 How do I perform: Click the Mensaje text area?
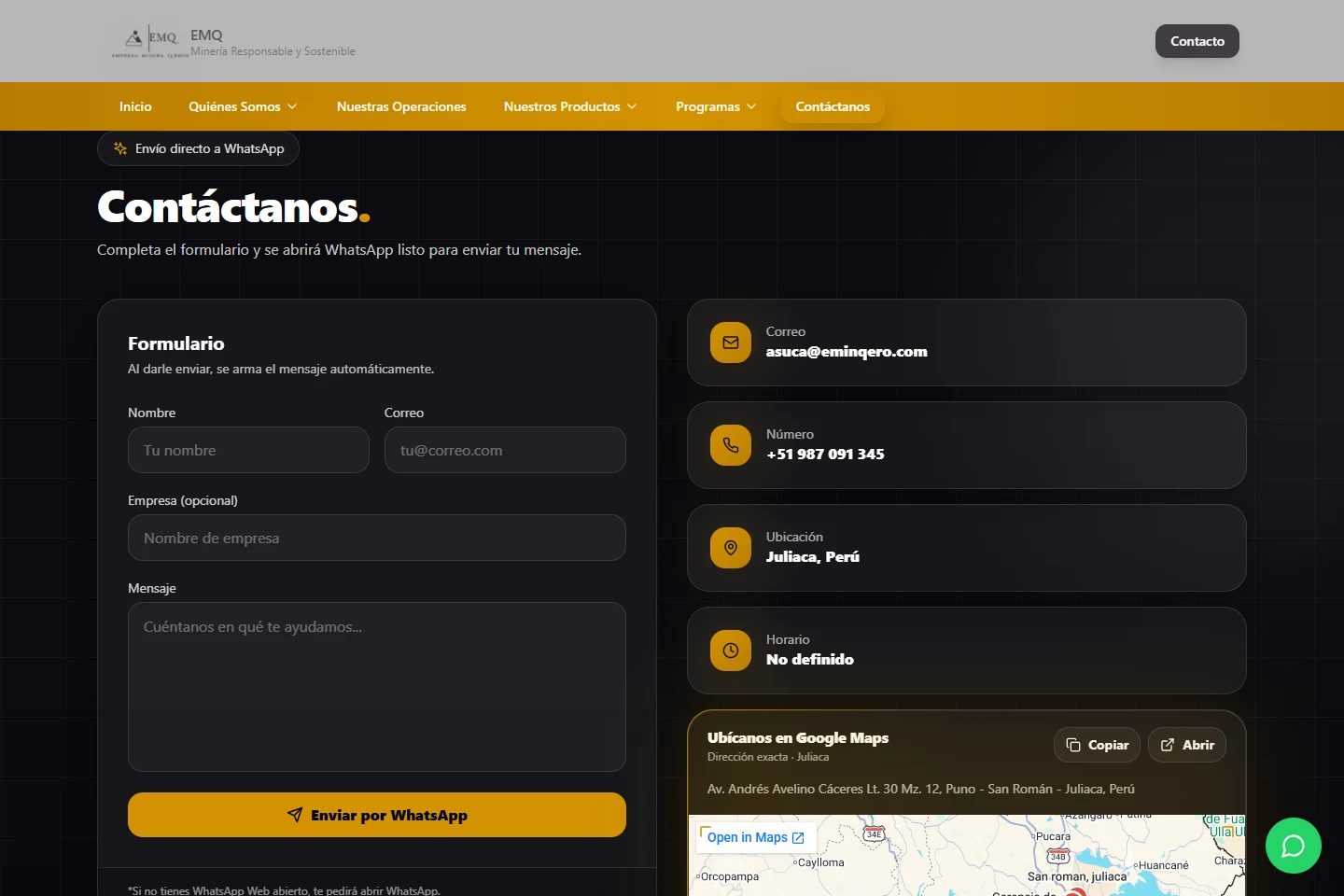point(377,687)
